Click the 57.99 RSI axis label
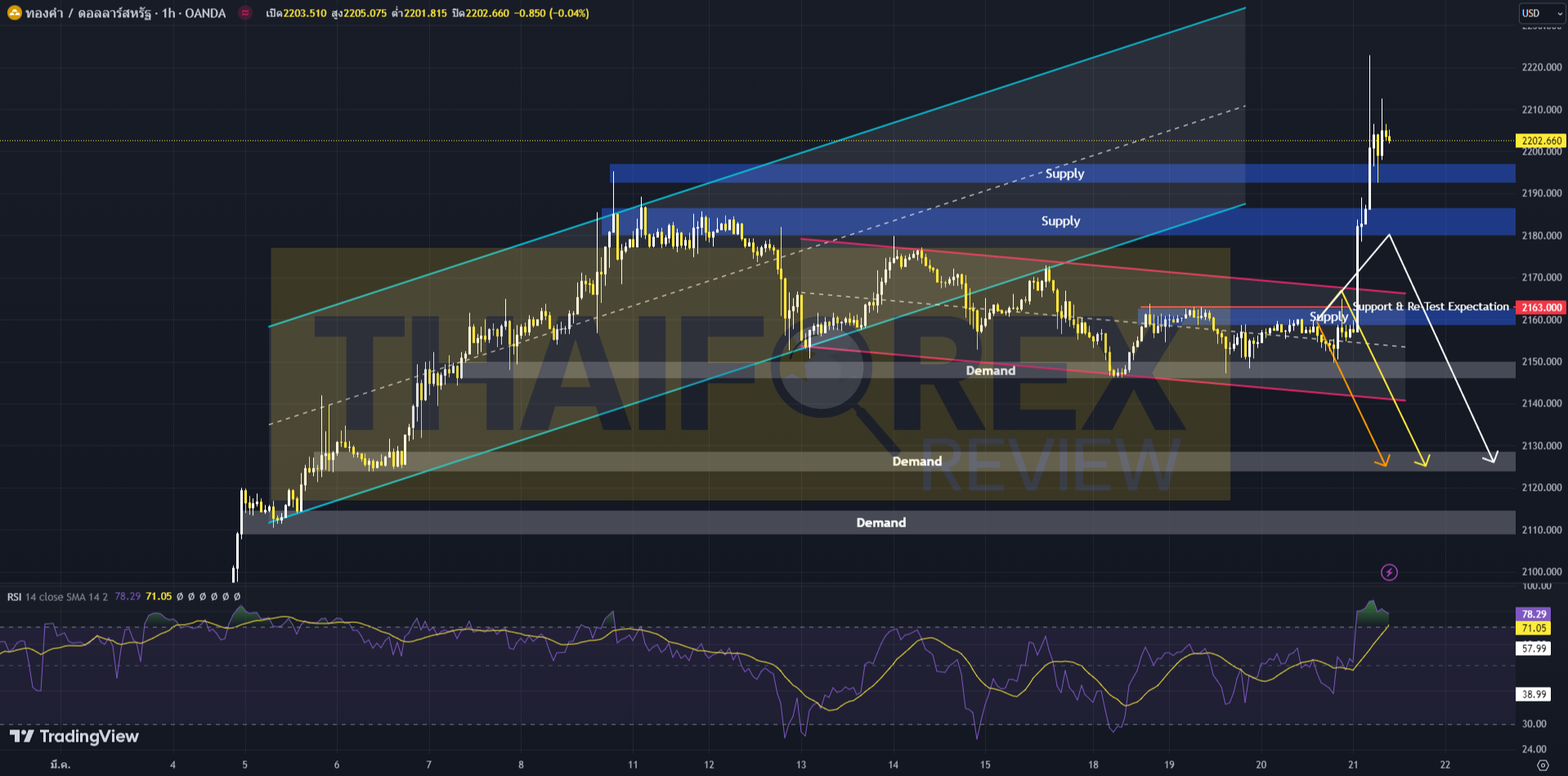1568x776 pixels. tap(1534, 648)
